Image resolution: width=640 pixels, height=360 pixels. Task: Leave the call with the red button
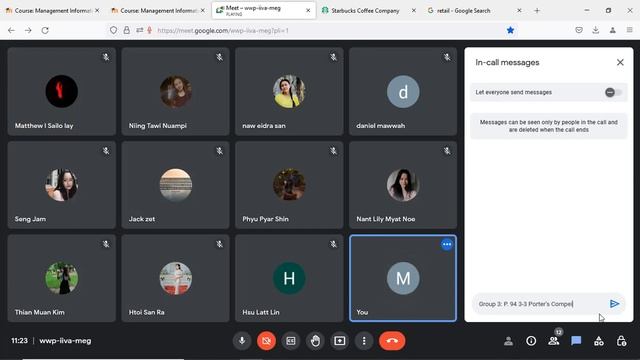pos(392,340)
